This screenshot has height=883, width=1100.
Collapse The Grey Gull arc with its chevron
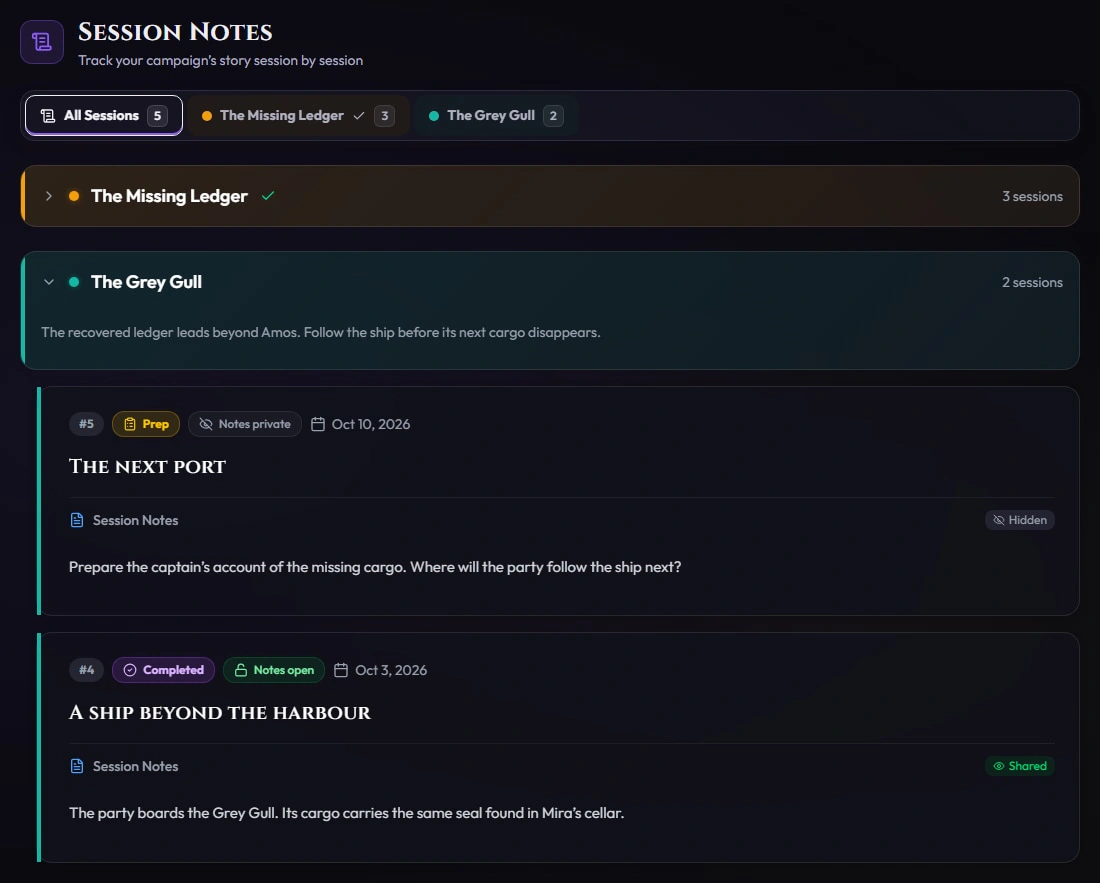click(x=48, y=282)
